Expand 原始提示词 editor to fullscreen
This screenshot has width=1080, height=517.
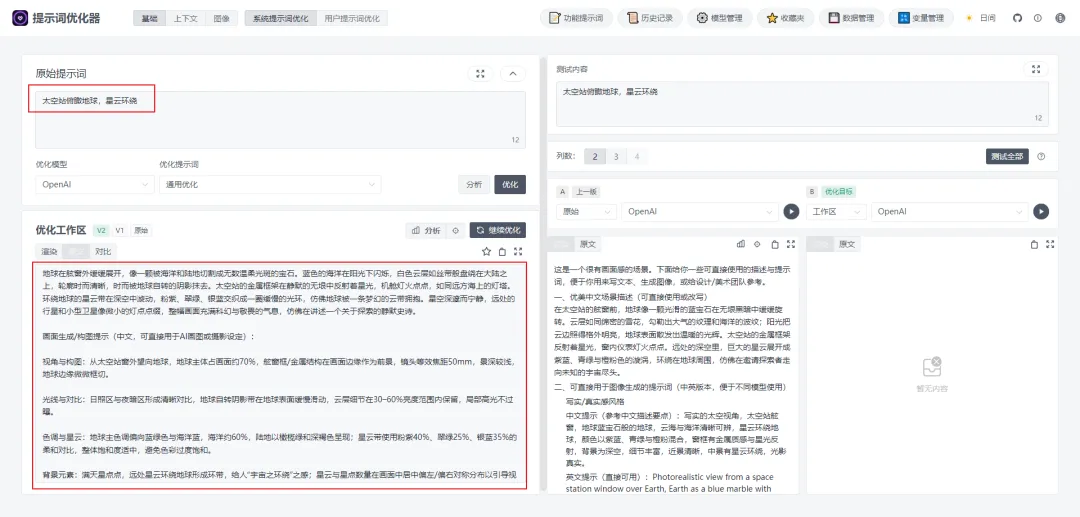point(481,74)
